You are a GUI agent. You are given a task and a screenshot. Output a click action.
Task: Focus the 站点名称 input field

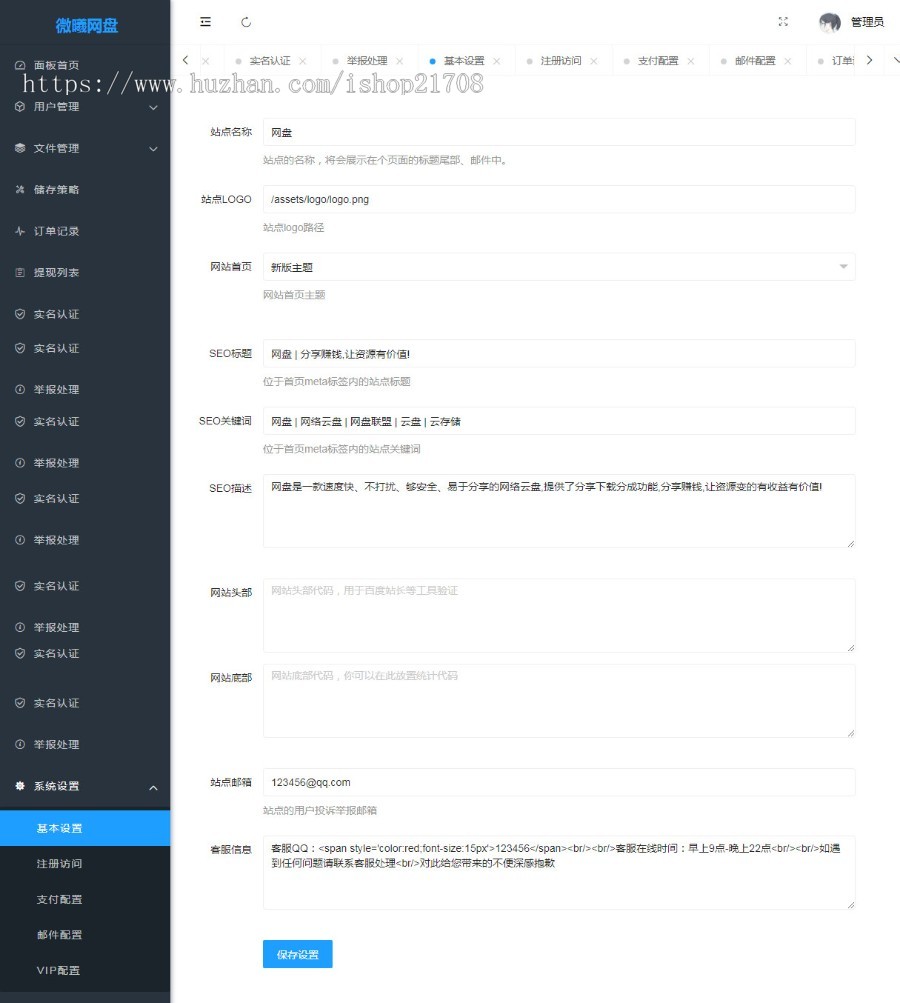[558, 132]
